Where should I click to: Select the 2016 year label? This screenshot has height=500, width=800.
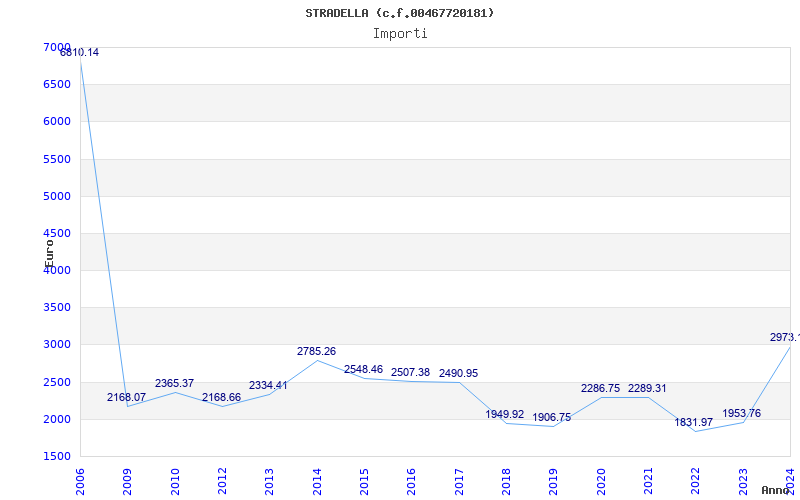click(411, 482)
